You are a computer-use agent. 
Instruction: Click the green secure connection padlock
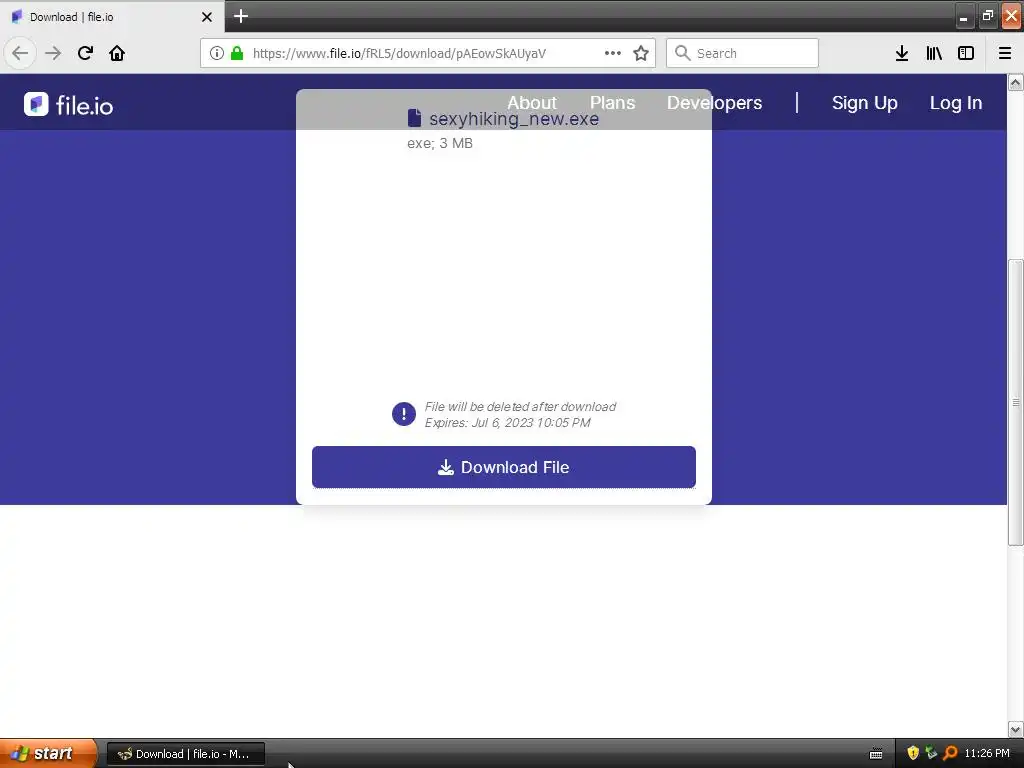pos(237,53)
